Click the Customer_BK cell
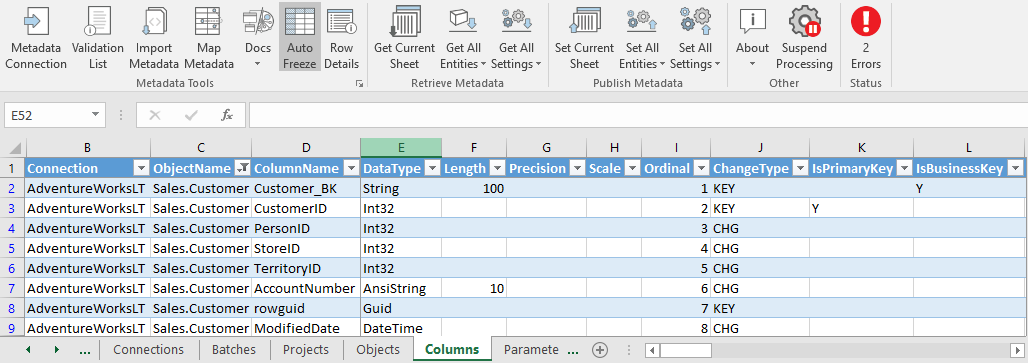 click(306, 189)
